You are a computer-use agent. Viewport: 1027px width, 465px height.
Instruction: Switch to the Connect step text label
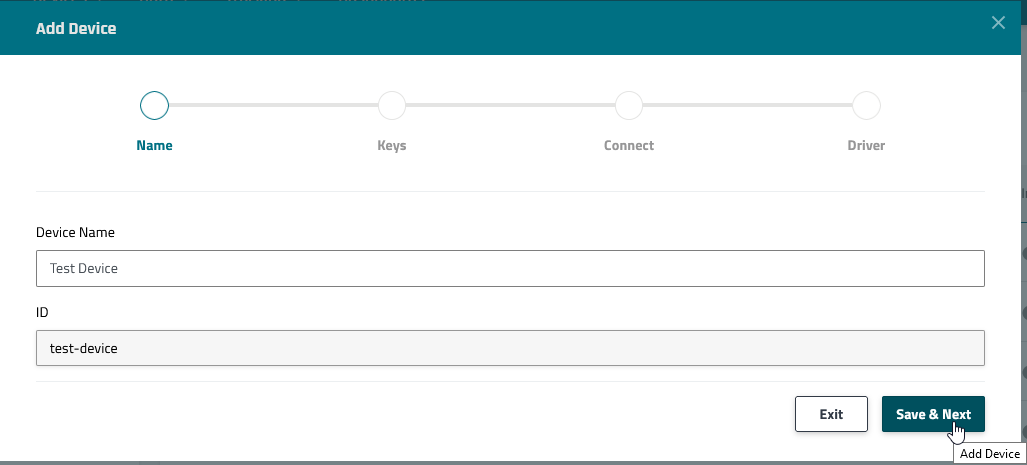coord(628,145)
